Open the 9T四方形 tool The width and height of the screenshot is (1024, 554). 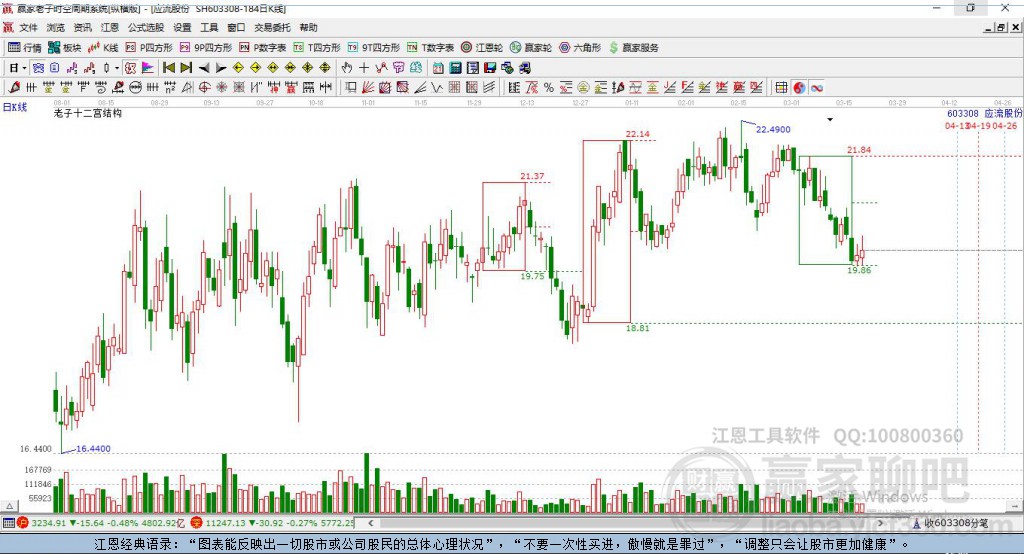pos(374,48)
